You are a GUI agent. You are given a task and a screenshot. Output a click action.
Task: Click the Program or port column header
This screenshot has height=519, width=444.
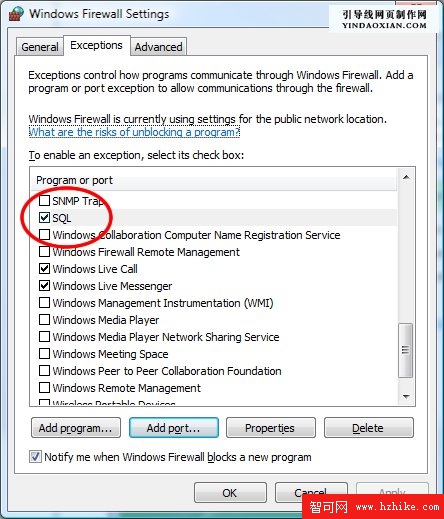[x=213, y=180]
